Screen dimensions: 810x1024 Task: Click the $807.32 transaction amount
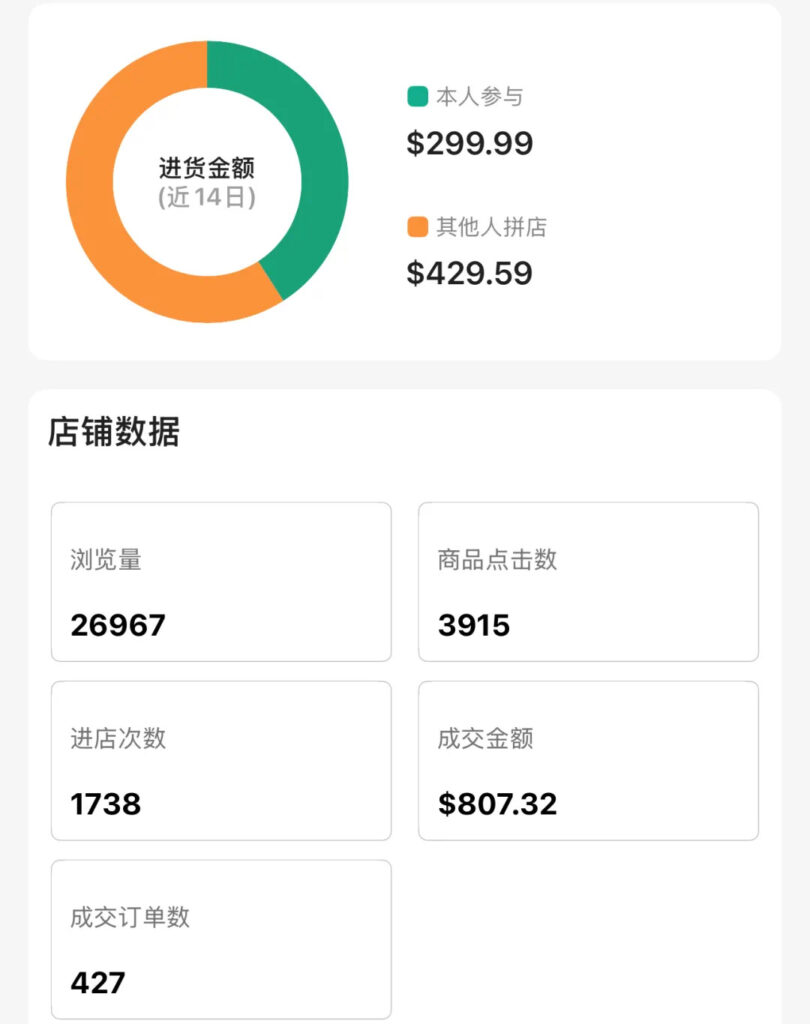click(x=497, y=804)
